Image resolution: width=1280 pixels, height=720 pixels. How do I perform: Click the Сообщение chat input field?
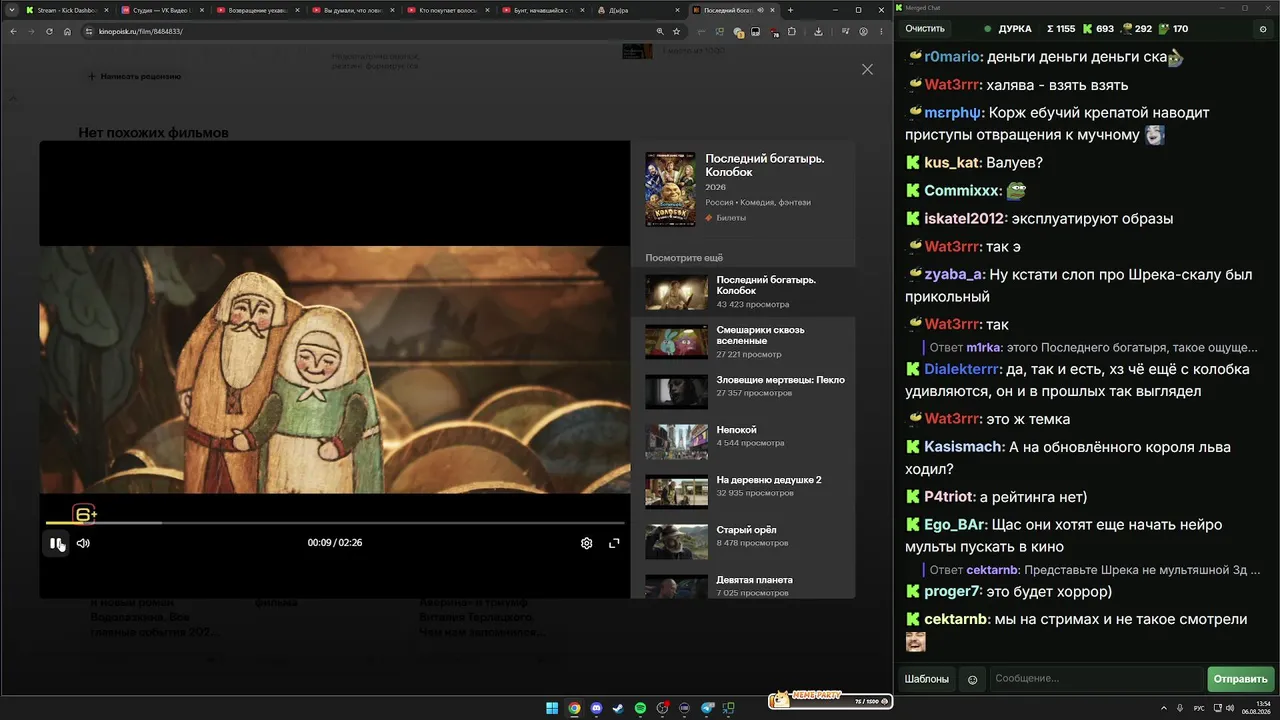1096,679
